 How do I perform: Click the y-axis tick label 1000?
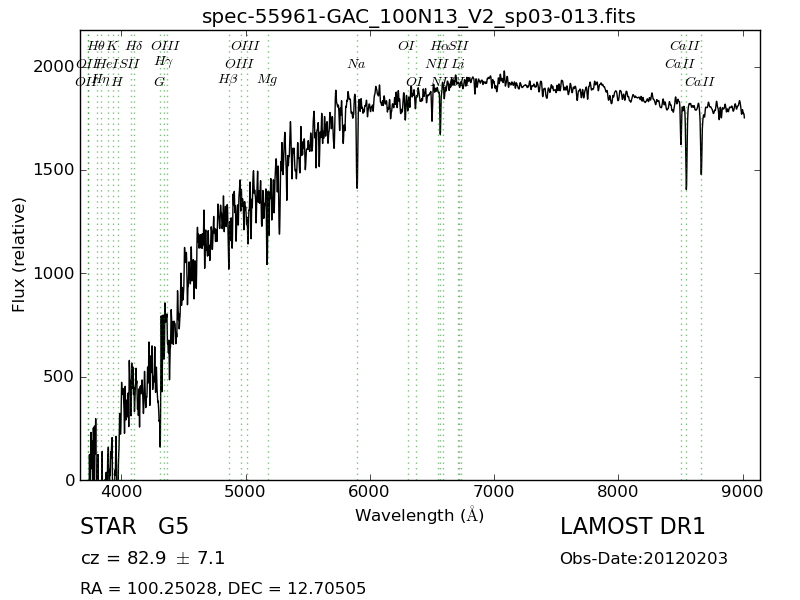[x=54, y=273]
